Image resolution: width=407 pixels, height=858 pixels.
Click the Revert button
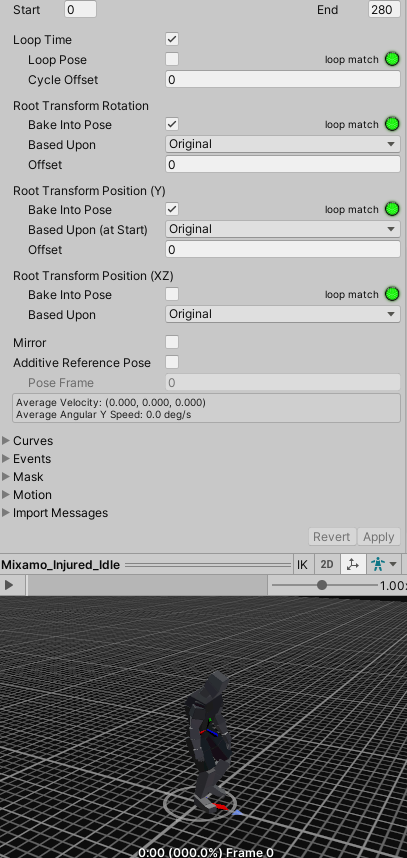[332, 537]
